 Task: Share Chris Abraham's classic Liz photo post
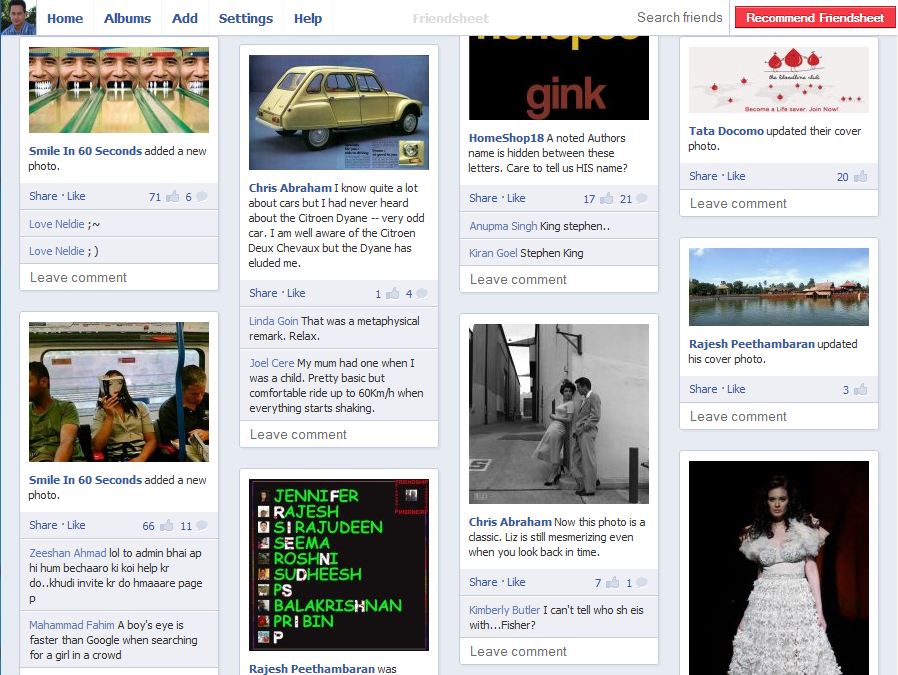tap(483, 582)
